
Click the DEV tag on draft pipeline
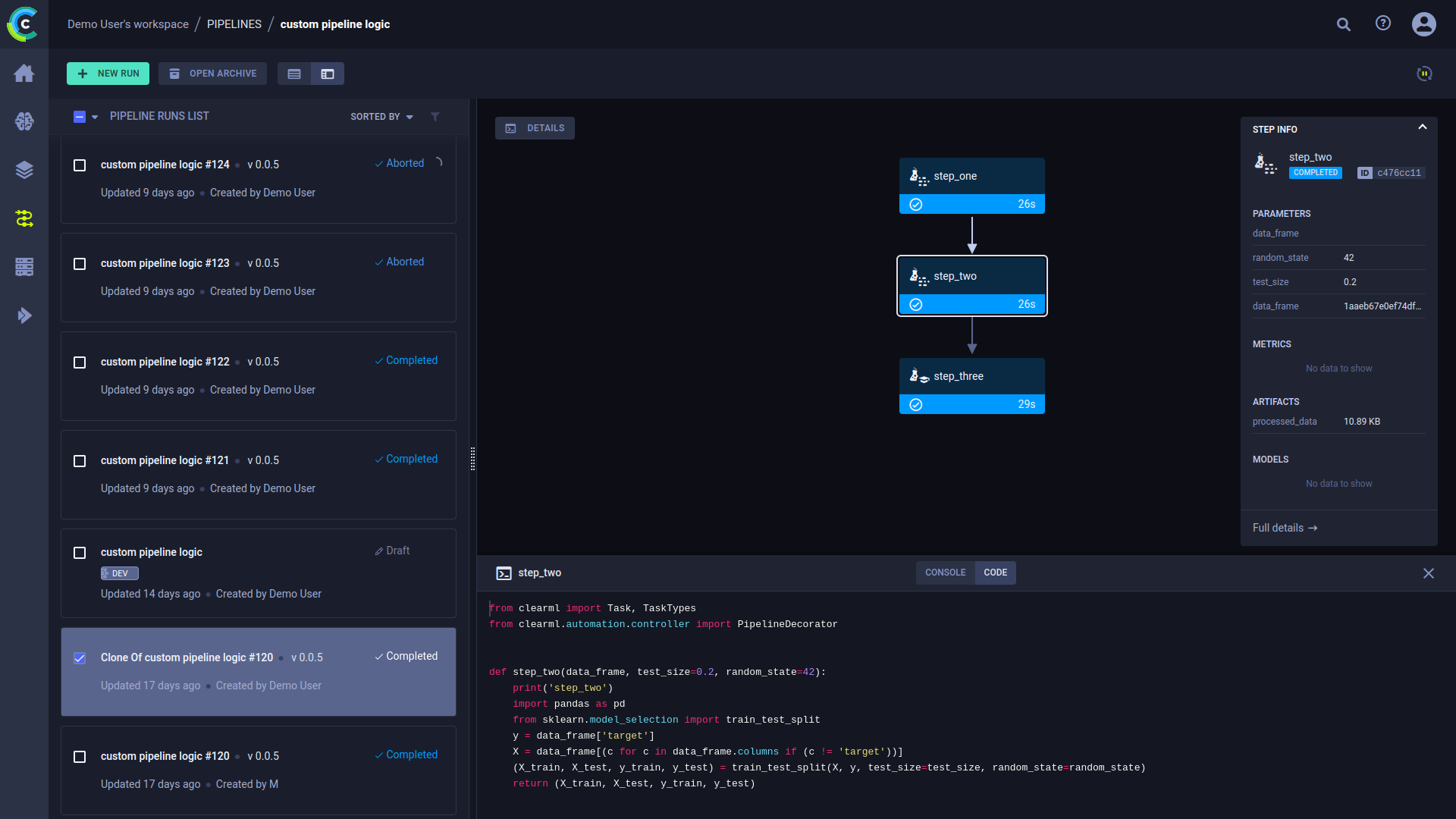(120, 573)
